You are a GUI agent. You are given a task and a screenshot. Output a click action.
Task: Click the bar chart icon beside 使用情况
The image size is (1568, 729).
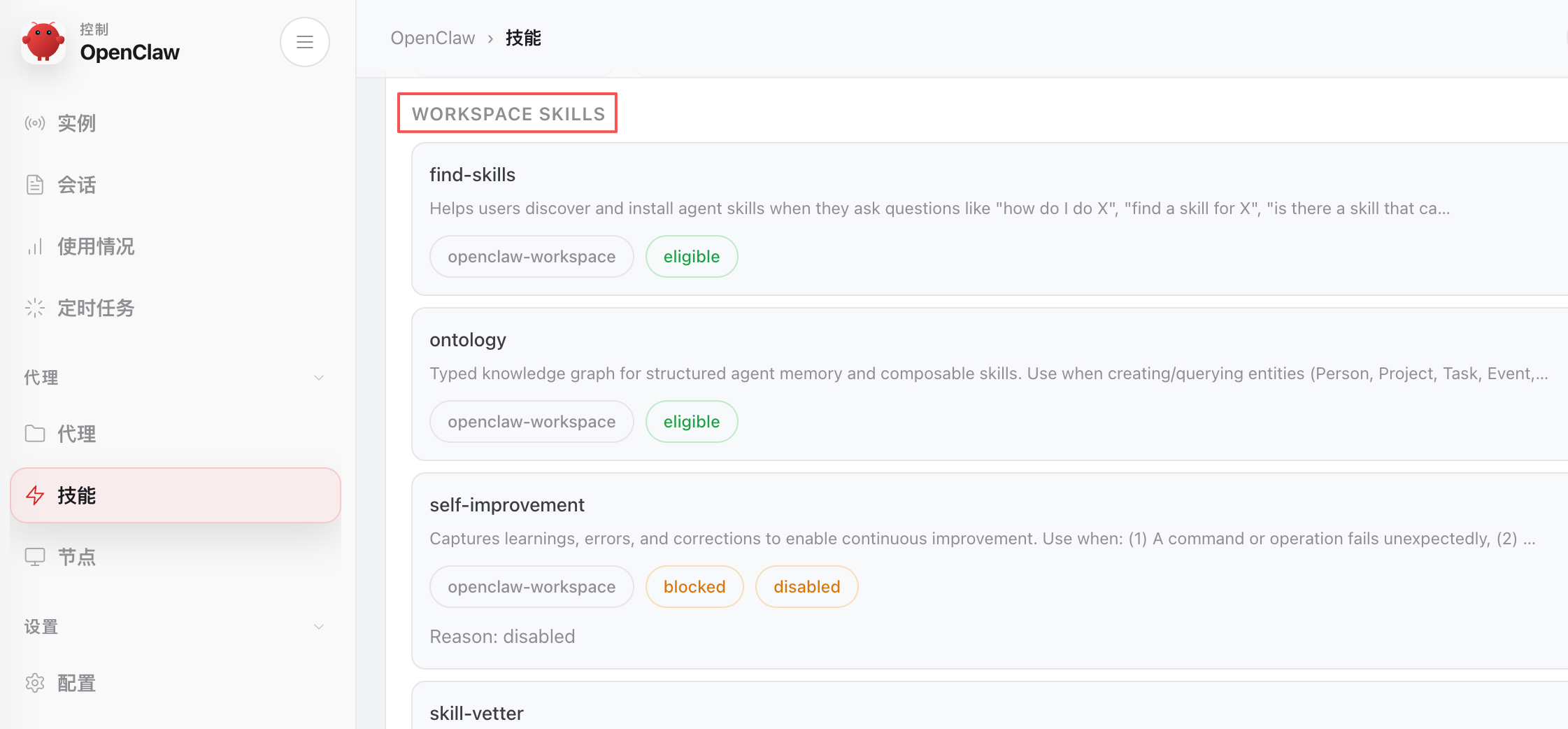click(35, 247)
